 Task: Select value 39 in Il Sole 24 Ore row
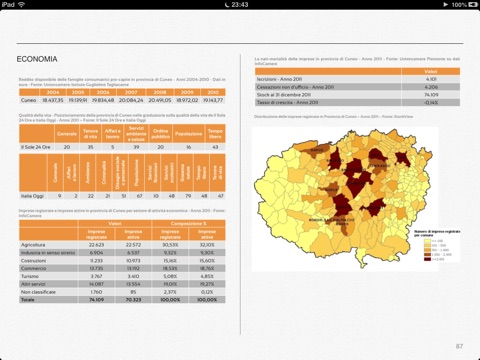click(x=136, y=147)
